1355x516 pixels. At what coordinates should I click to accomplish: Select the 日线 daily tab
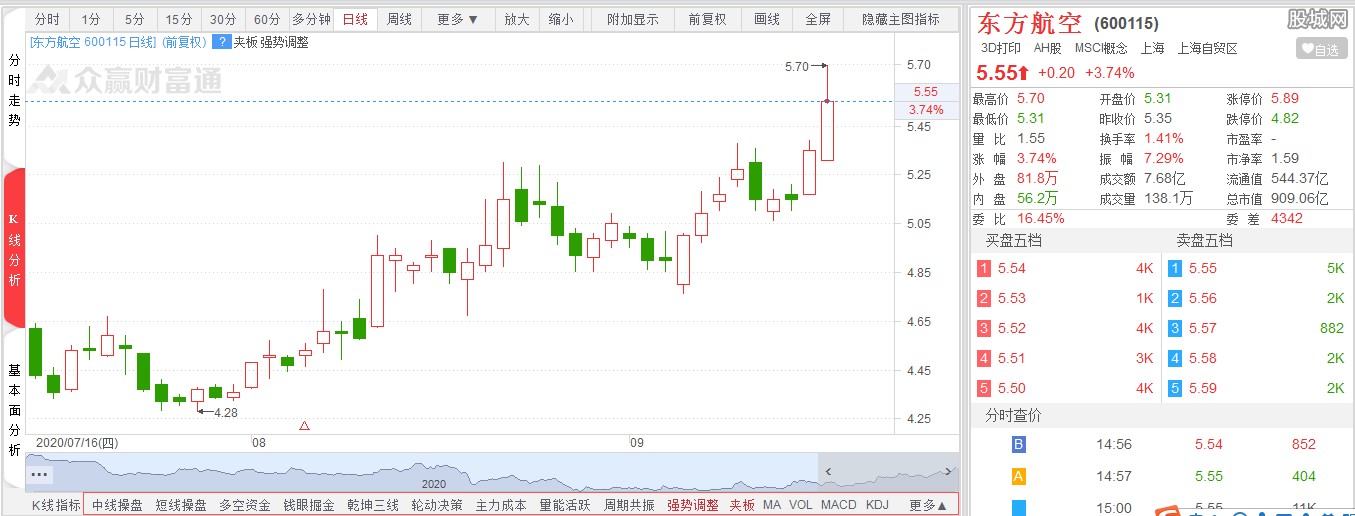pos(355,19)
